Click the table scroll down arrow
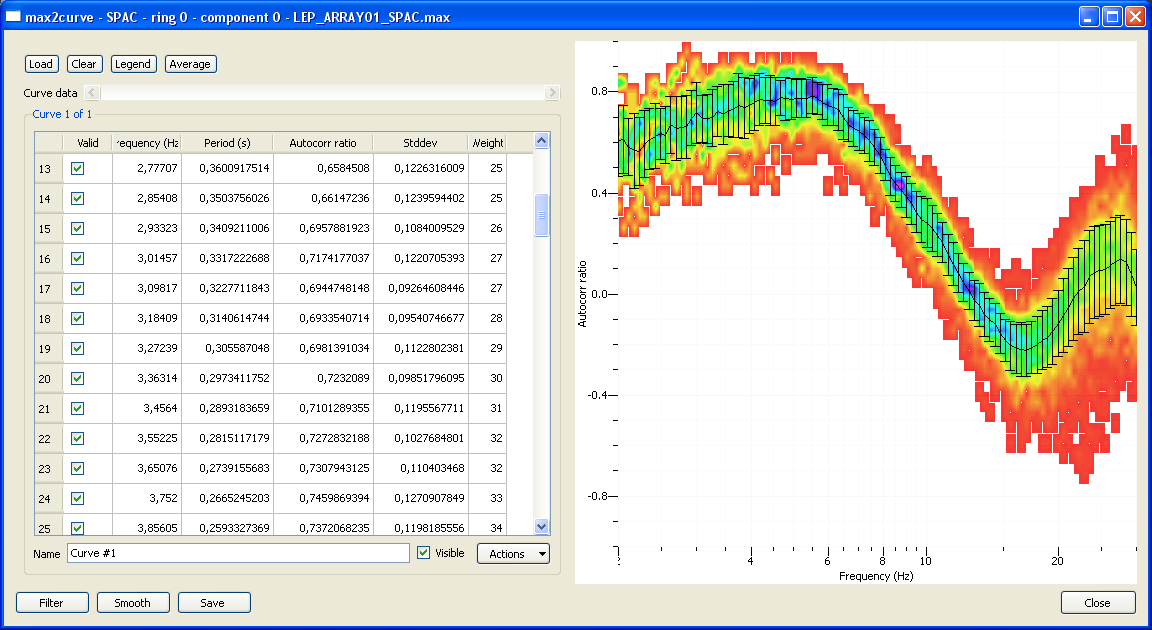Viewport: 1152px width, 630px height. 542,526
